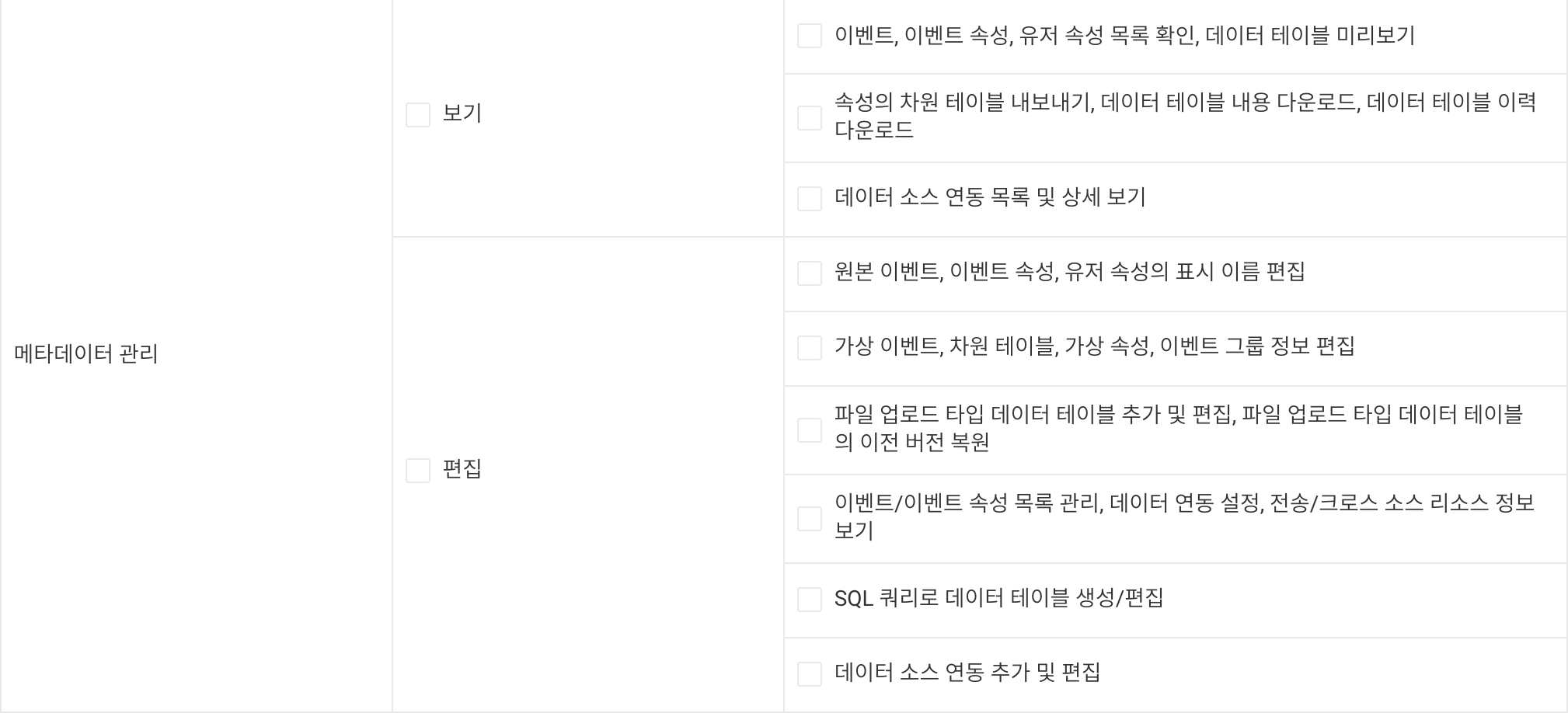Check 데이터 소스 연동 목록 및 상세 보기
This screenshot has height=713, width=1568.
coord(810,199)
